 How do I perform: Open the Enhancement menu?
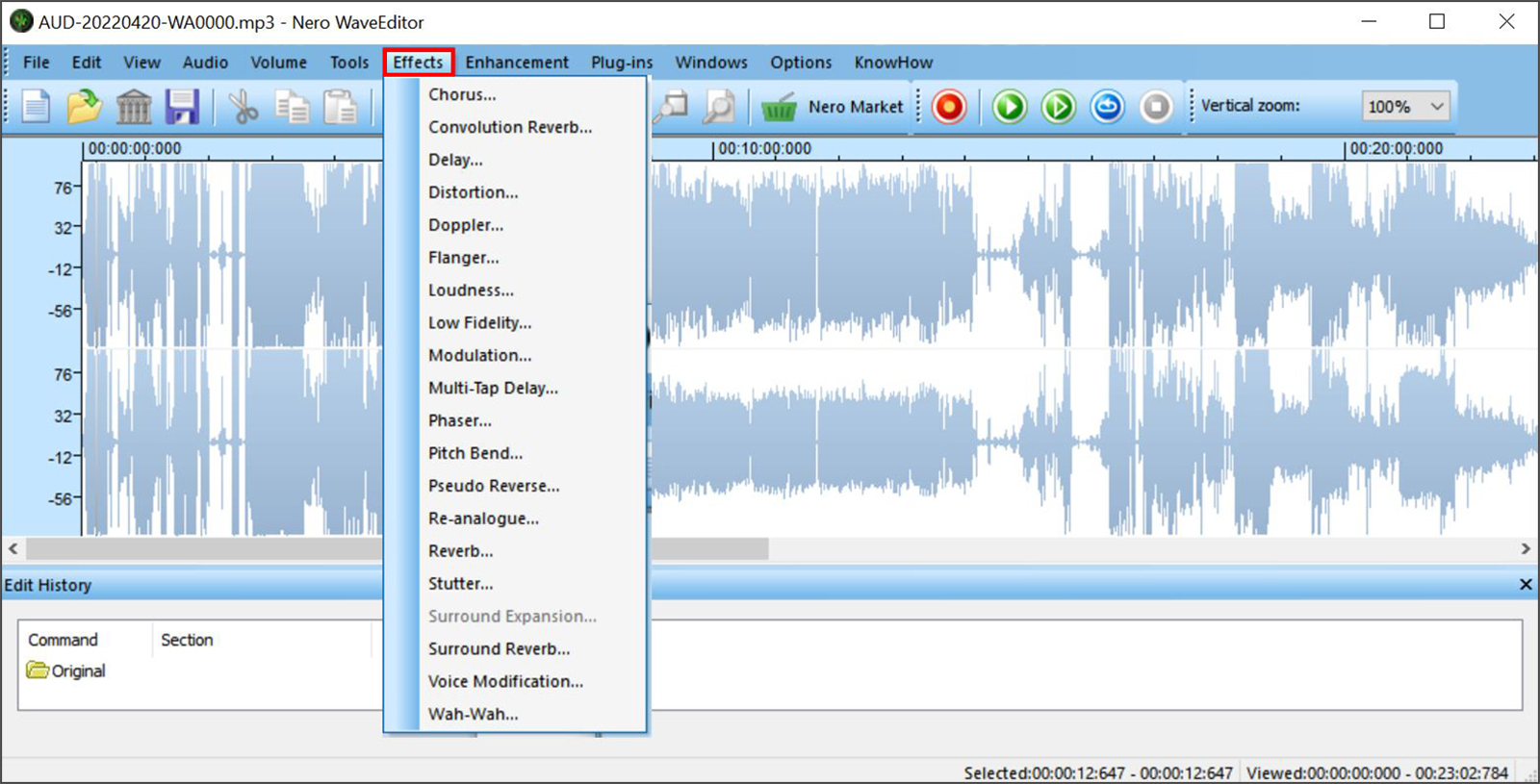[517, 63]
